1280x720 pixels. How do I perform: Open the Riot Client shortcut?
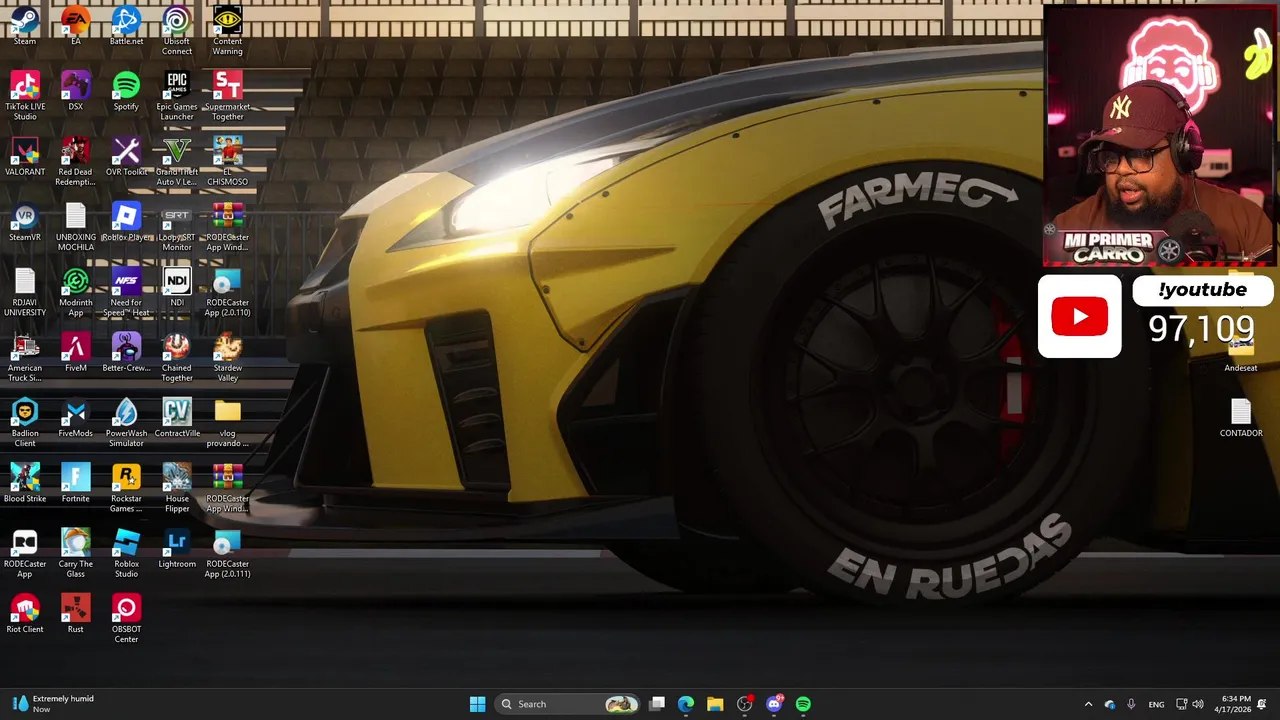click(25, 613)
